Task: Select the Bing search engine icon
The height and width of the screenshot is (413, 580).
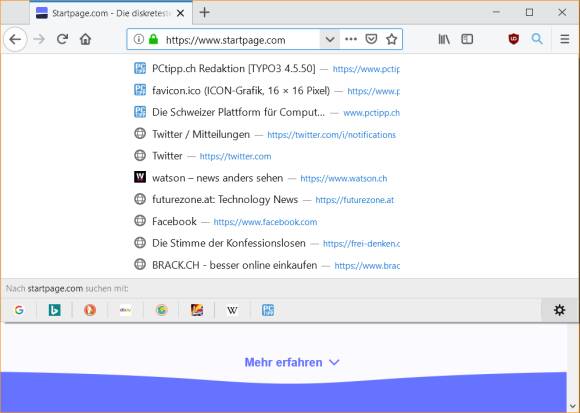Action: pos(55,310)
